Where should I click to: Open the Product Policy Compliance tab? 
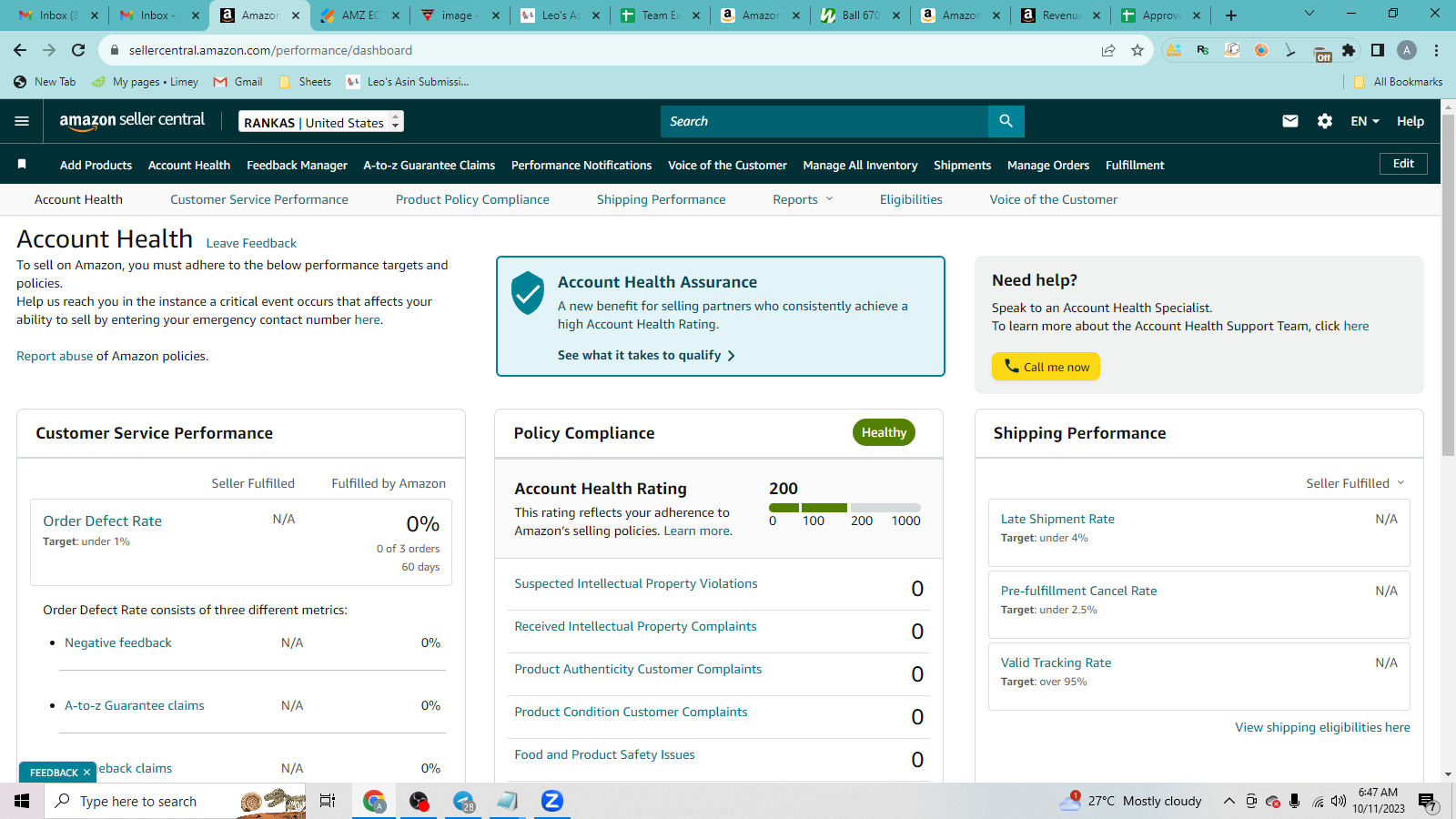pos(472,199)
